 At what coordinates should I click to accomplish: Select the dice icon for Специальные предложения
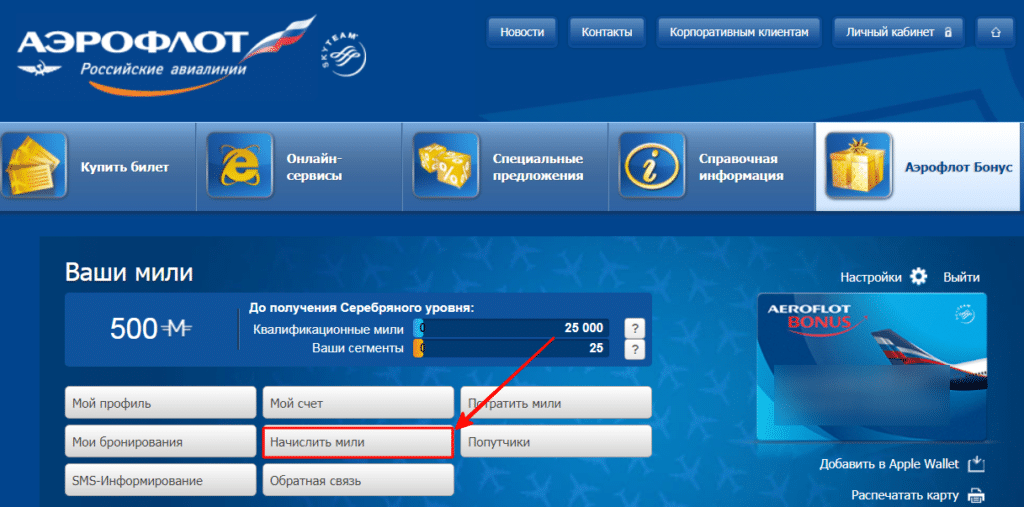point(445,166)
